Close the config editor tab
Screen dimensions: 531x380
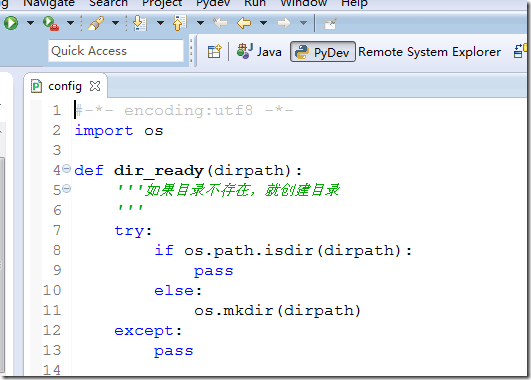[95, 86]
